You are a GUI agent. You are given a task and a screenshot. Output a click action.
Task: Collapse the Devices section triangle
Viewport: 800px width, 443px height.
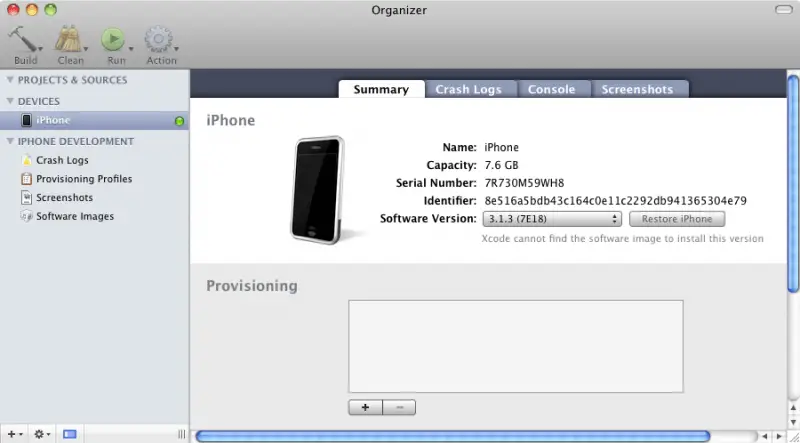click(10, 101)
